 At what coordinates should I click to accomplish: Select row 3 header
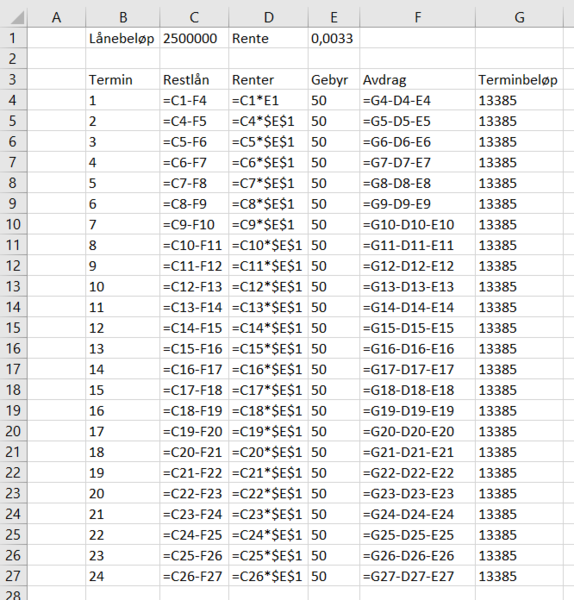click(x=13, y=79)
